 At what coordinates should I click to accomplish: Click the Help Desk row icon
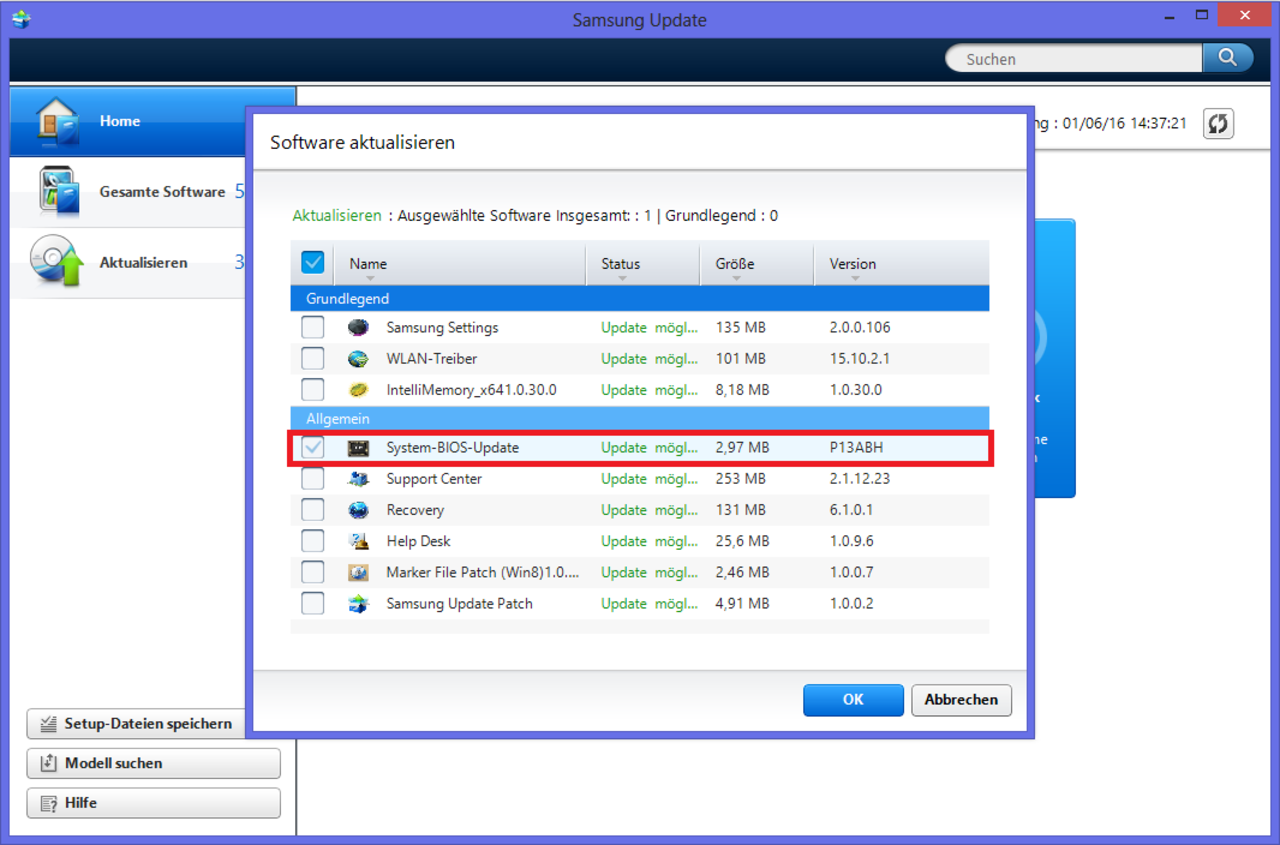point(358,541)
